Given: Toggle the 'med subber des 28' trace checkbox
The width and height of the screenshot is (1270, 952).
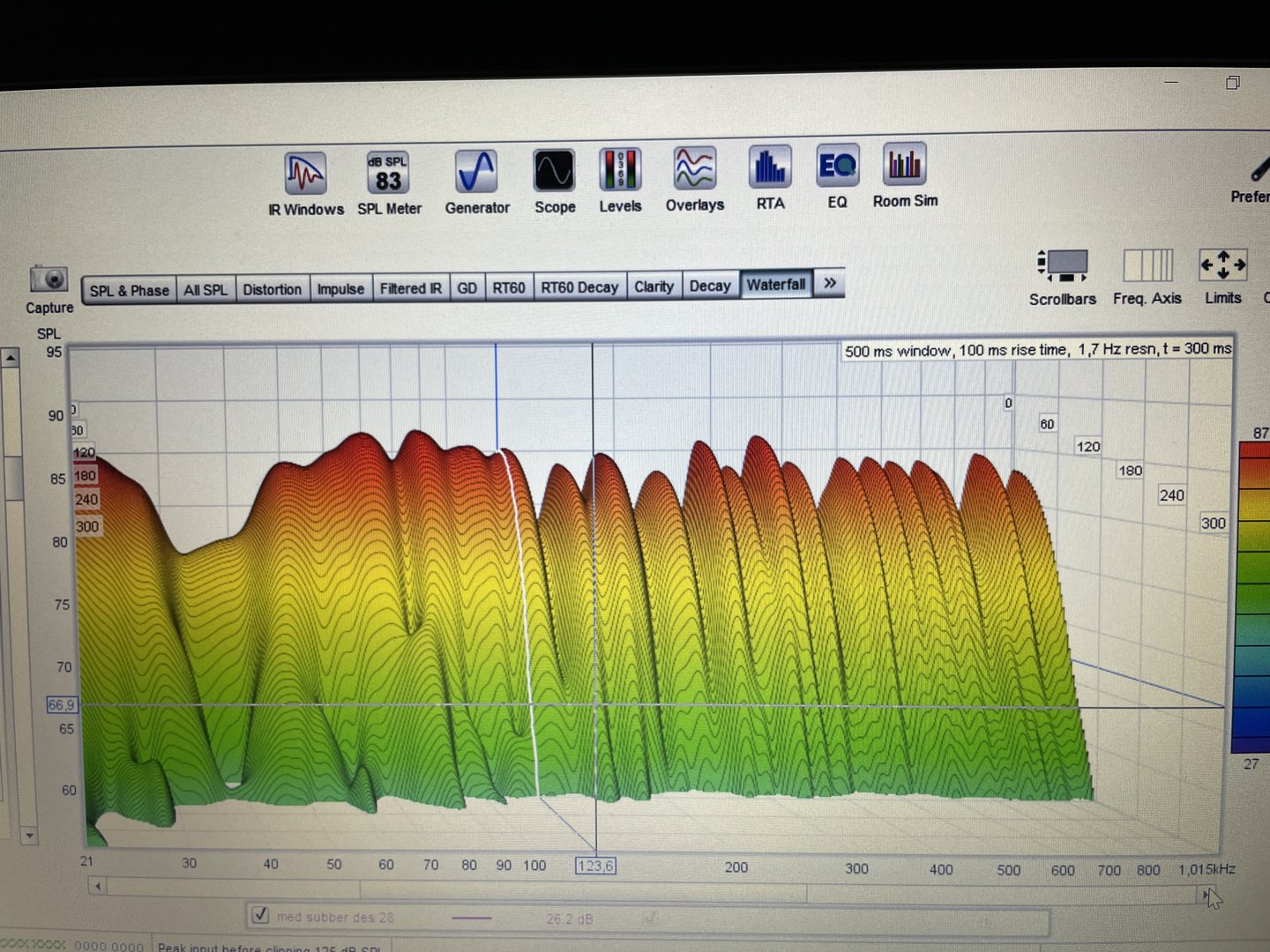Looking at the screenshot, I should (260, 915).
